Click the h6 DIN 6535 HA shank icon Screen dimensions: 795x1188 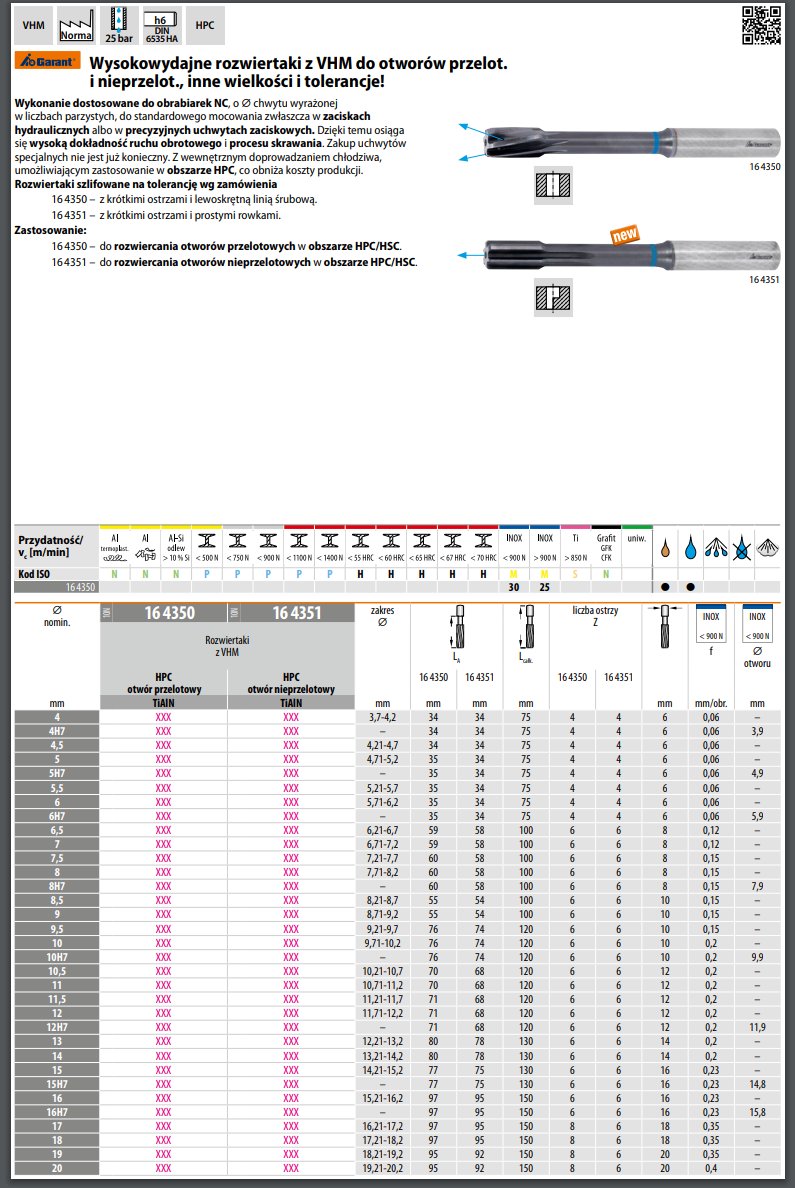(161, 25)
